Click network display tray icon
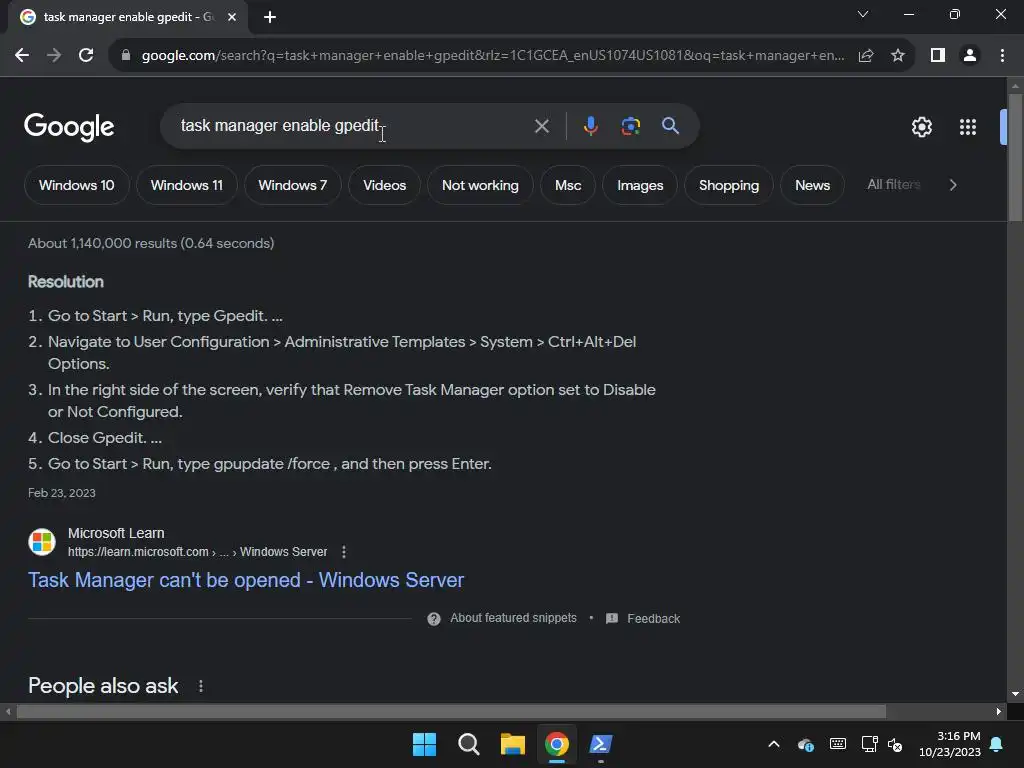Image resolution: width=1024 pixels, height=768 pixels. click(869, 744)
